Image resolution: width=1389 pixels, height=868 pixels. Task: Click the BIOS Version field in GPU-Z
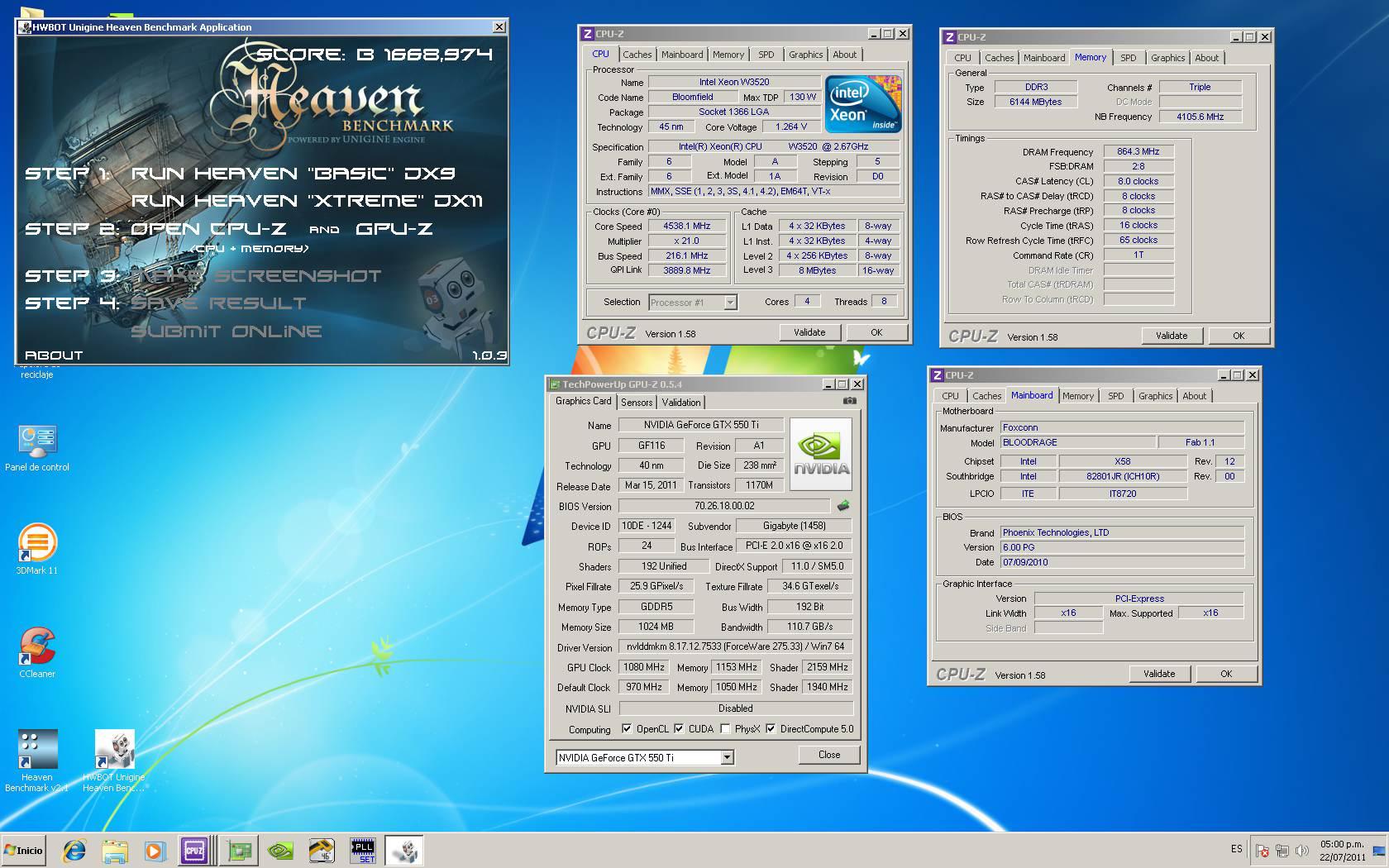click(724, 506)
